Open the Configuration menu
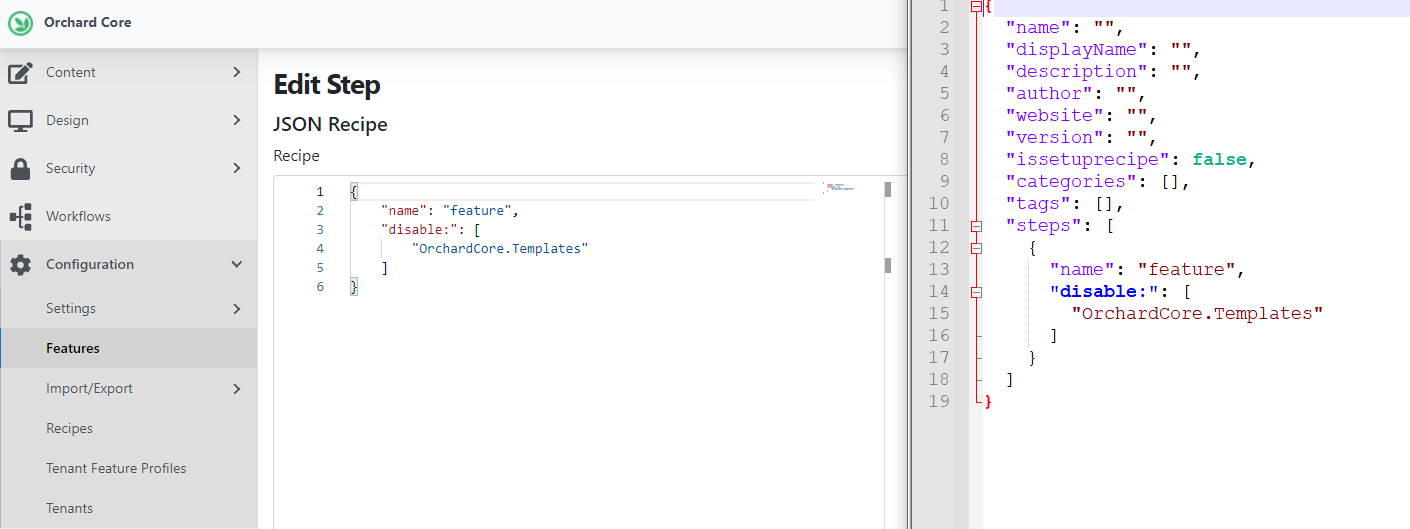 (128, 264)
